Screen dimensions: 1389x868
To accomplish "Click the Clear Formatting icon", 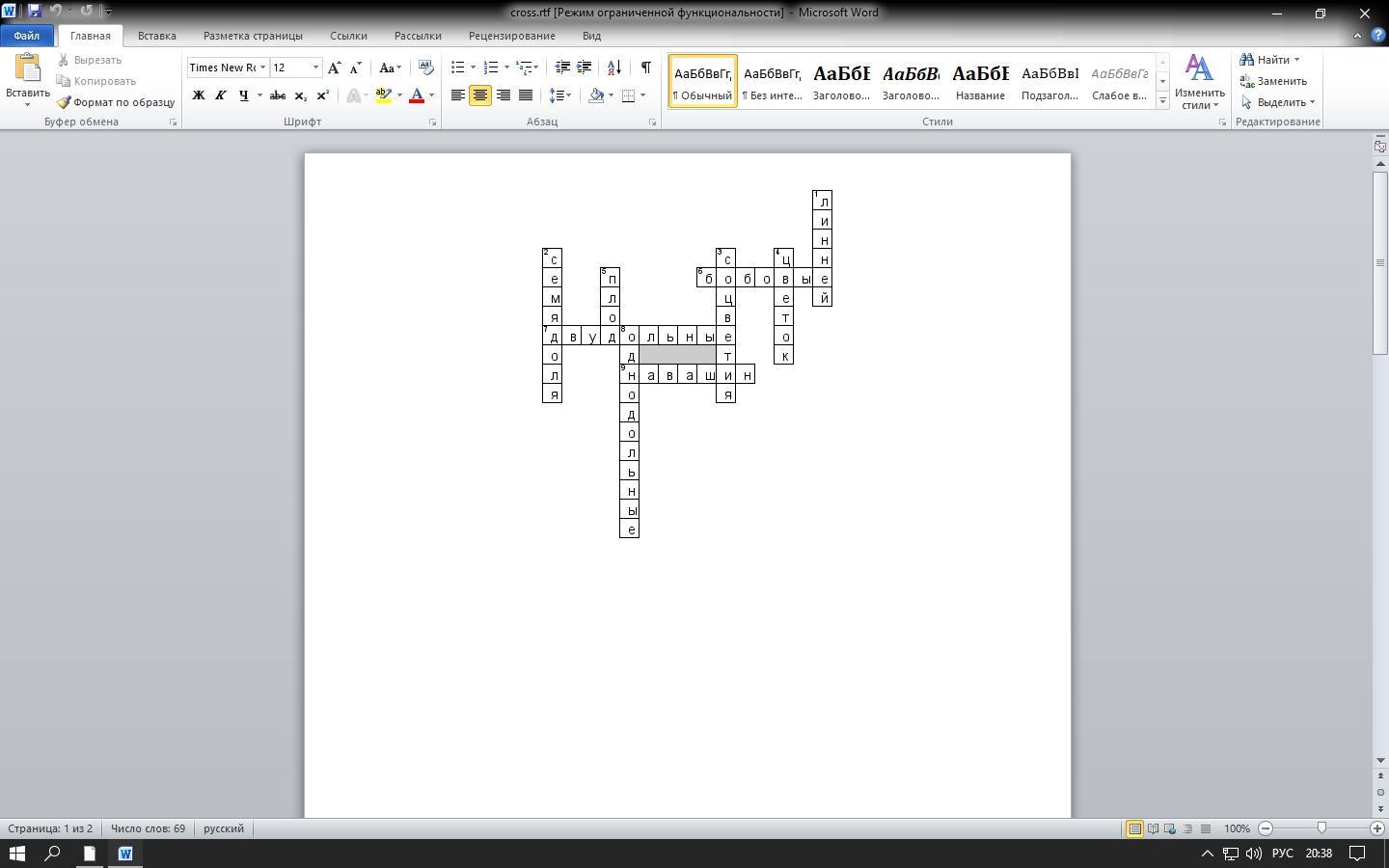I will tap(425, 68).
